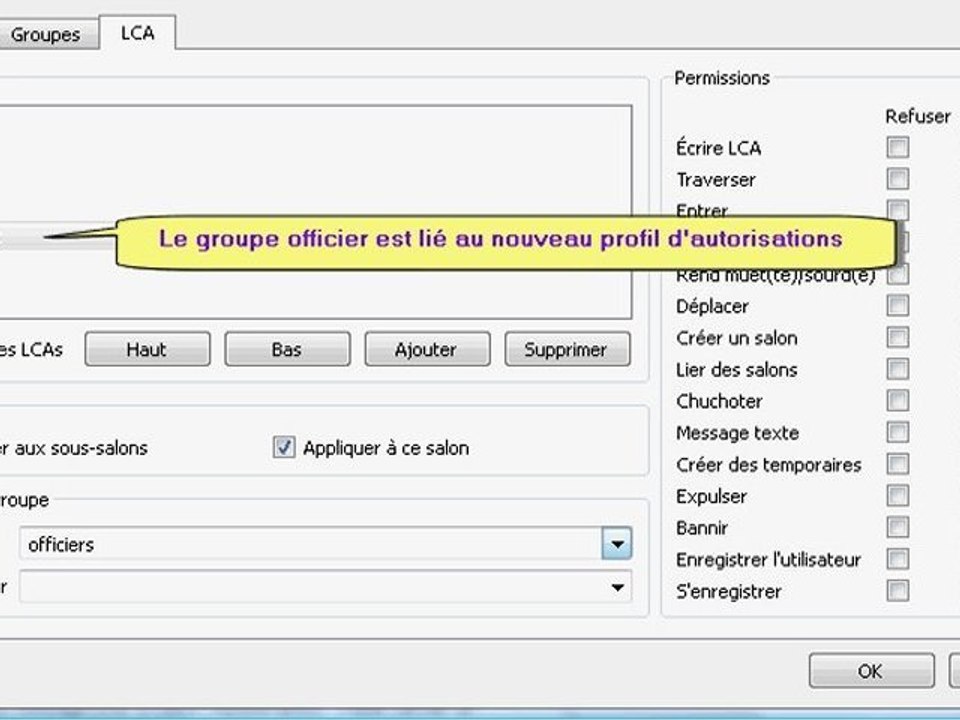Tick Refuser checkbox for Créer un salon
The image size is (960, 720).
898,337
